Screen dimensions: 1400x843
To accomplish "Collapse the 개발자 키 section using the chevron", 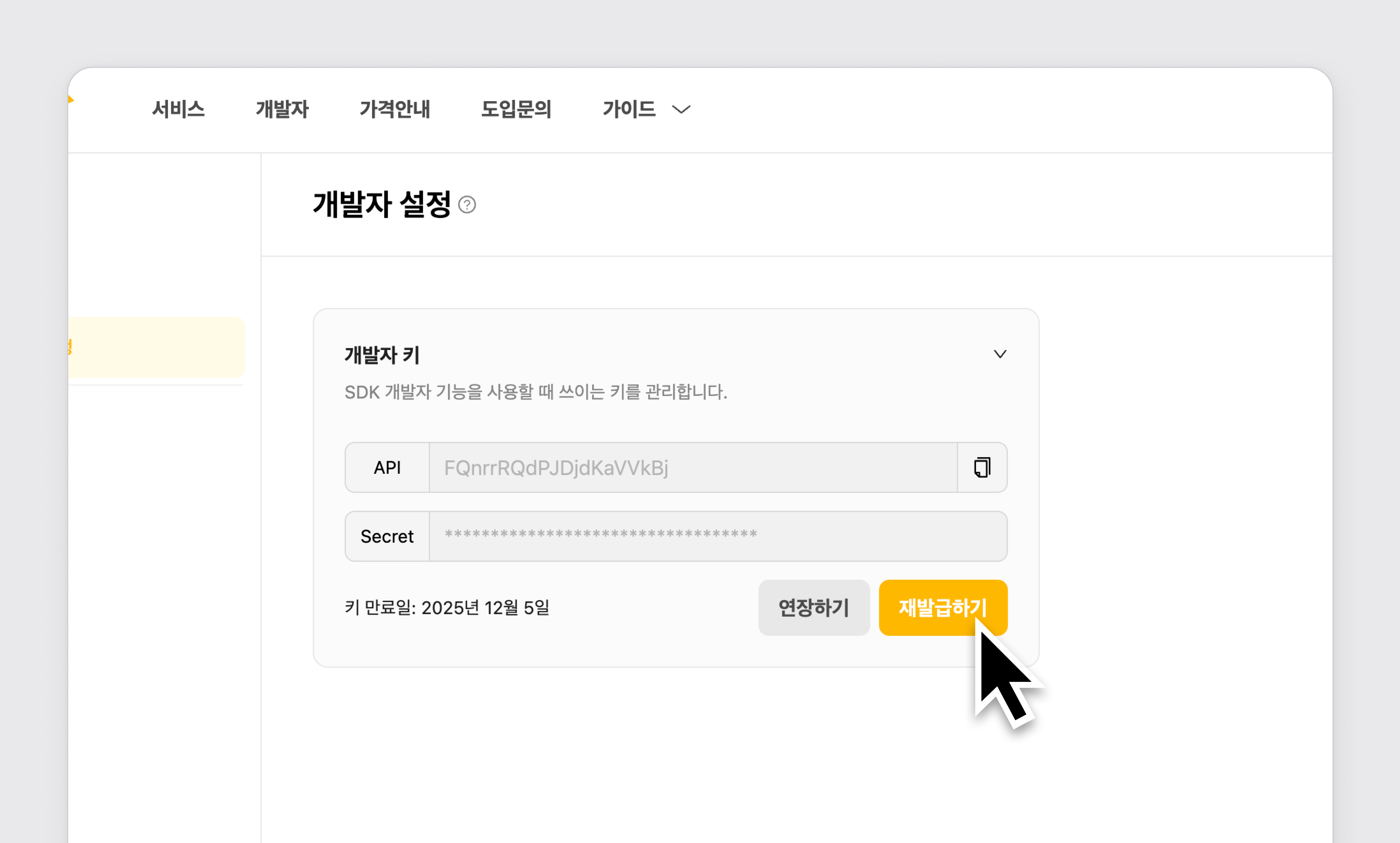I will [1000, 354].
